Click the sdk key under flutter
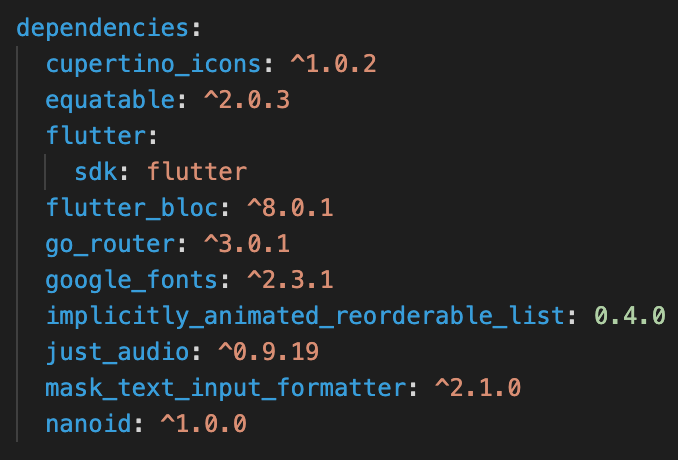678x460 pixels. tap(96, 172)
